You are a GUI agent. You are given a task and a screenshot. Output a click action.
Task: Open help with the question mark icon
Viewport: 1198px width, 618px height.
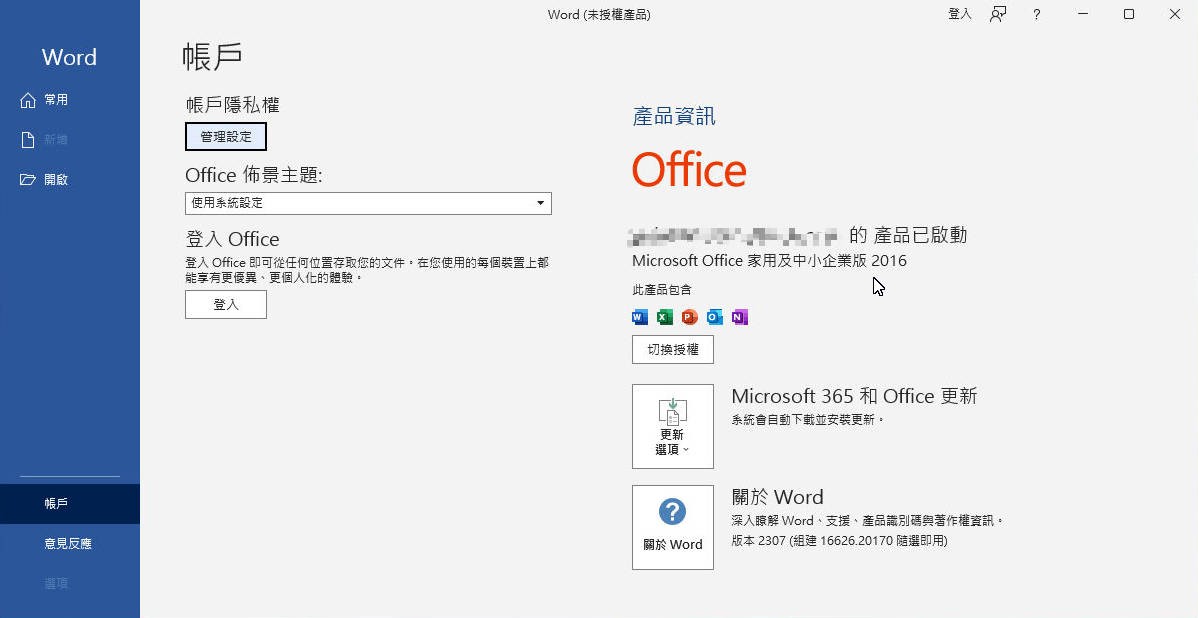click(x=1036, y=14)
